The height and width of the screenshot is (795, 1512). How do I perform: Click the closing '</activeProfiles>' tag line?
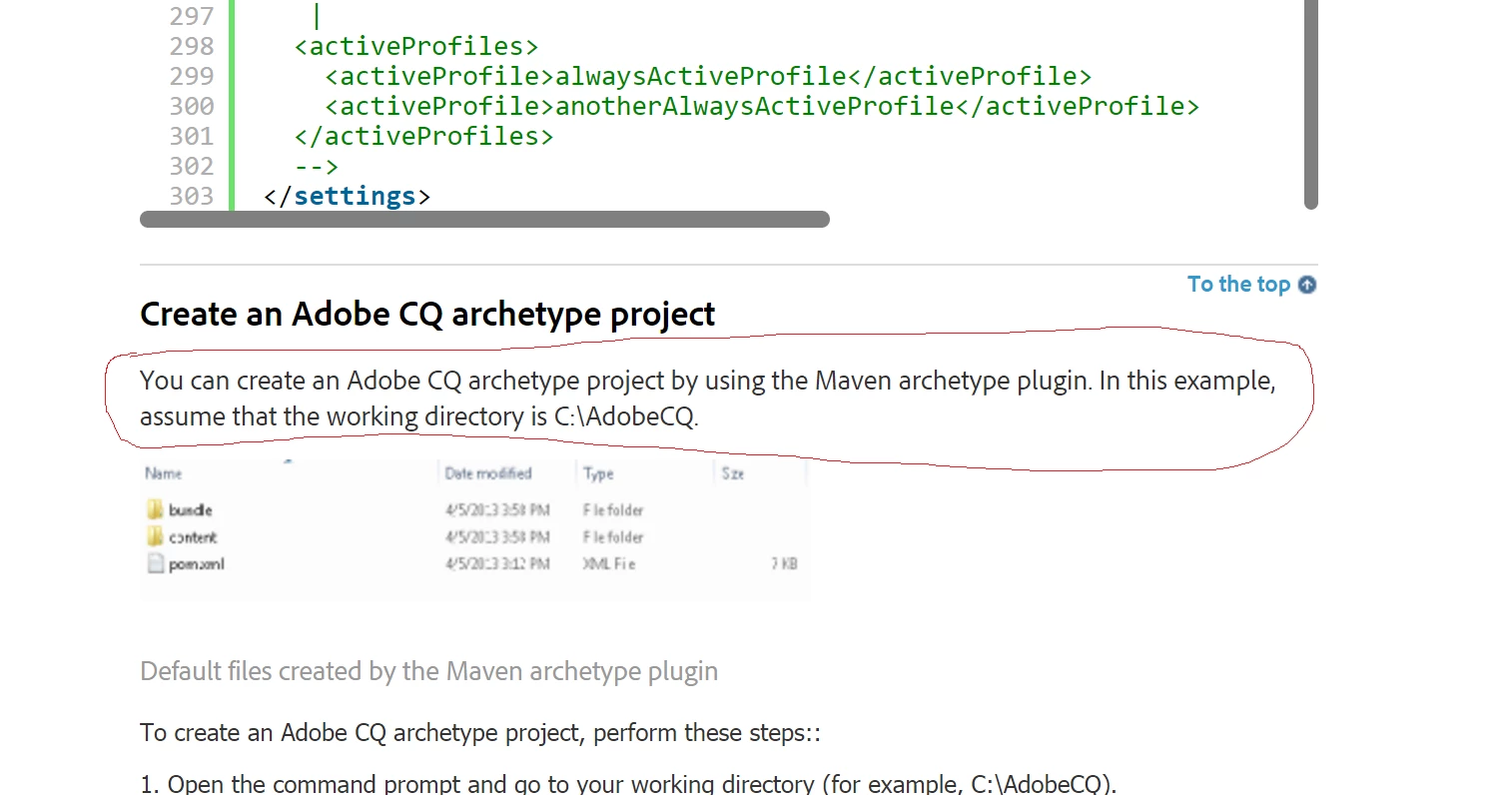pyautogui.click(x=423, y=136)
